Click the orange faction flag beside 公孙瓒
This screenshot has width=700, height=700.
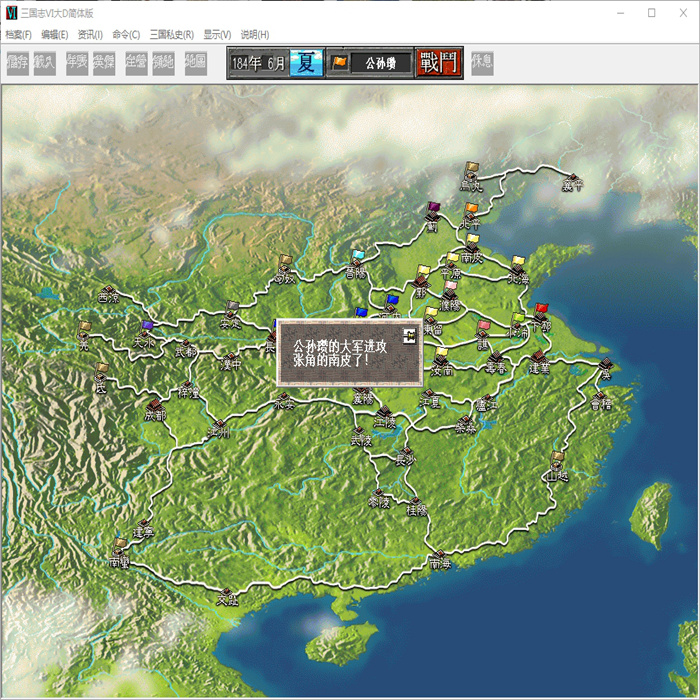coord(339,63)
